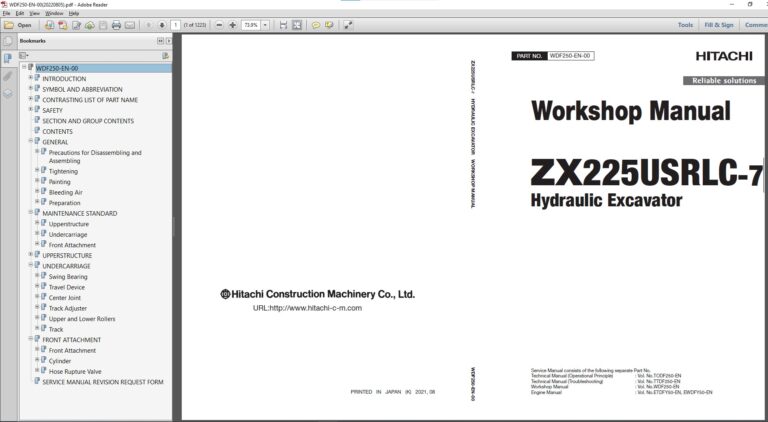
Task: Collapse the WDF250-EN-00 root bookmark
Action: point(24,67)
